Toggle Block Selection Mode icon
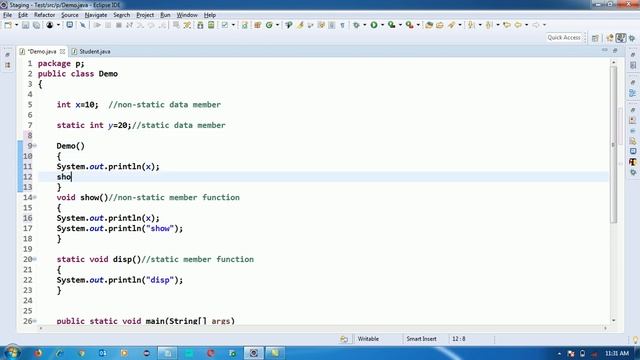Image resolution: width=640 pixels, height=360 pixels. [331, 25]
